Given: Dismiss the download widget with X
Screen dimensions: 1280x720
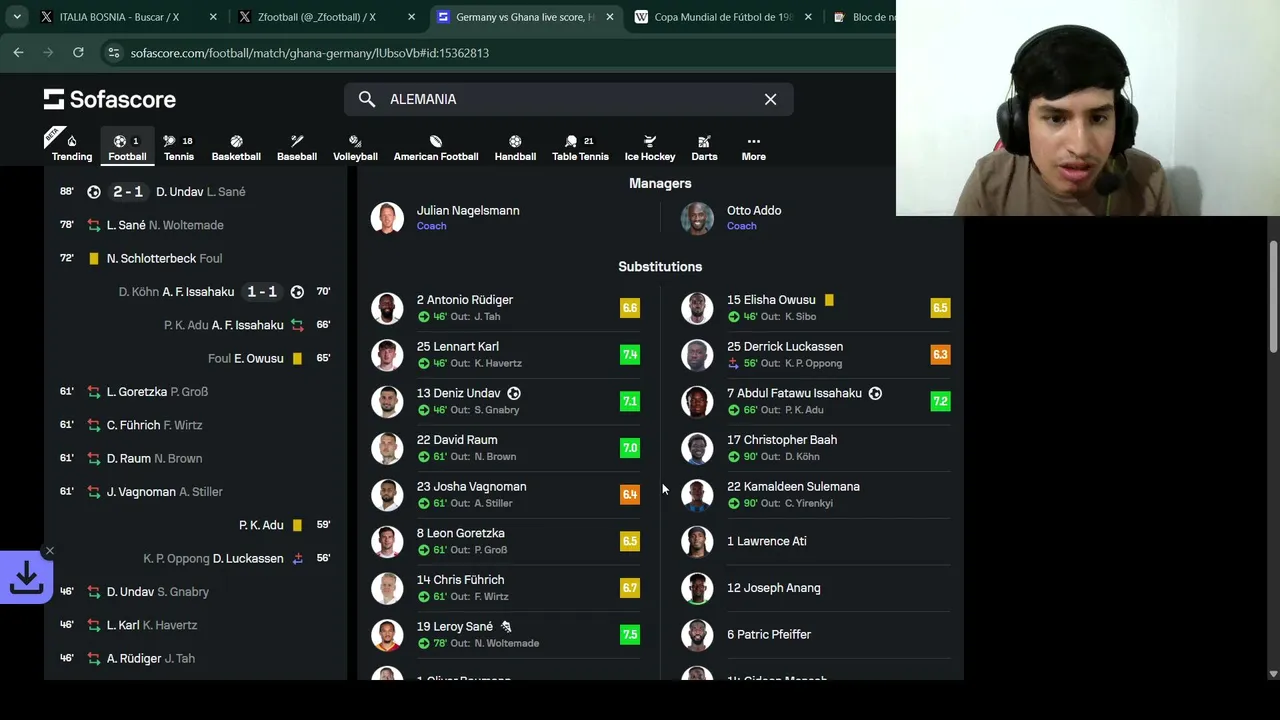Looking at the screenshot, I should point(49,551).
